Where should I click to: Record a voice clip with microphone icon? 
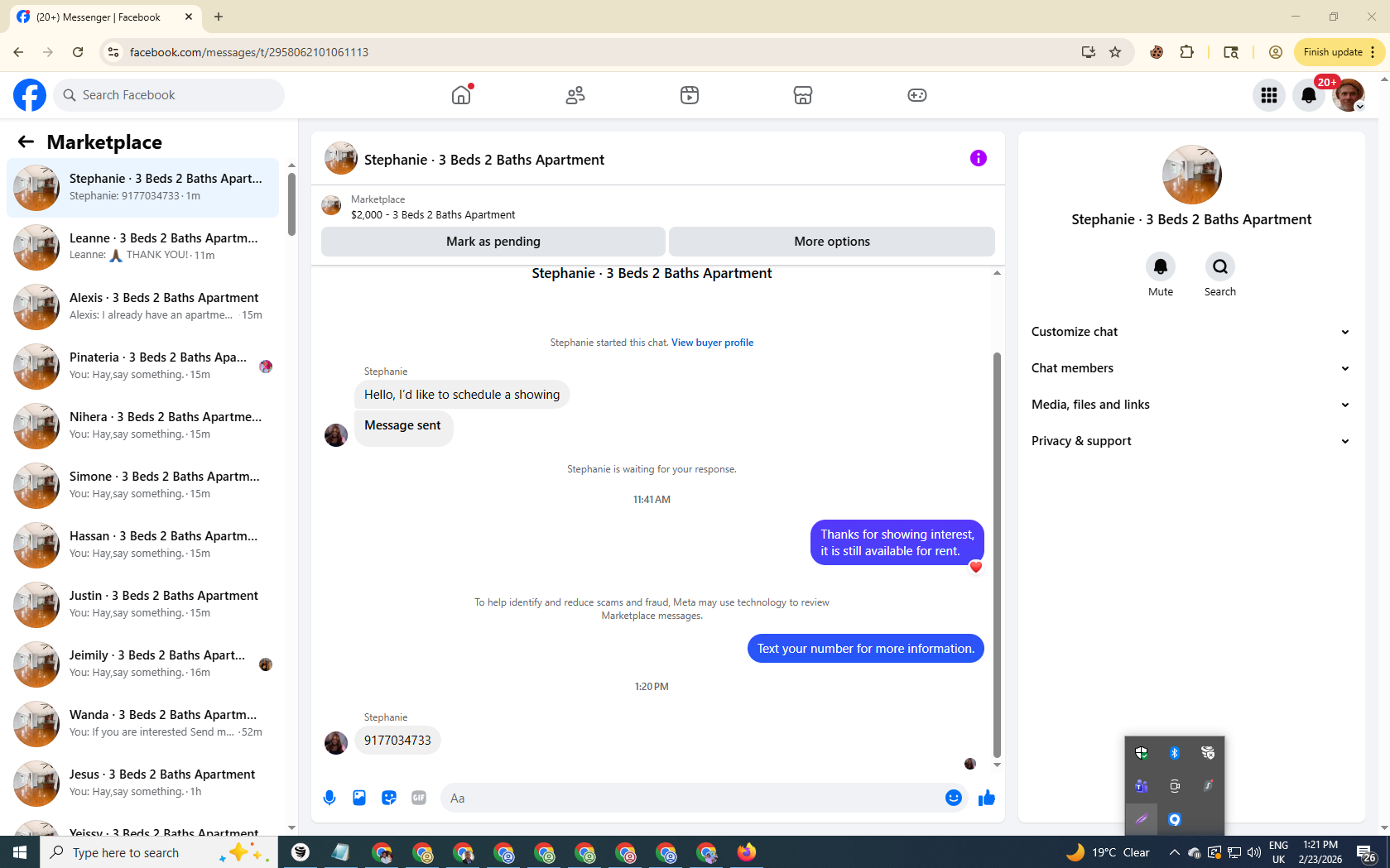coord(329,798)
